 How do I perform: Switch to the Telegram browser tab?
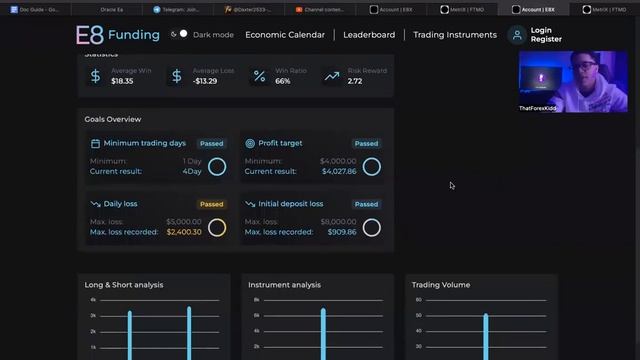coord(178,9)
